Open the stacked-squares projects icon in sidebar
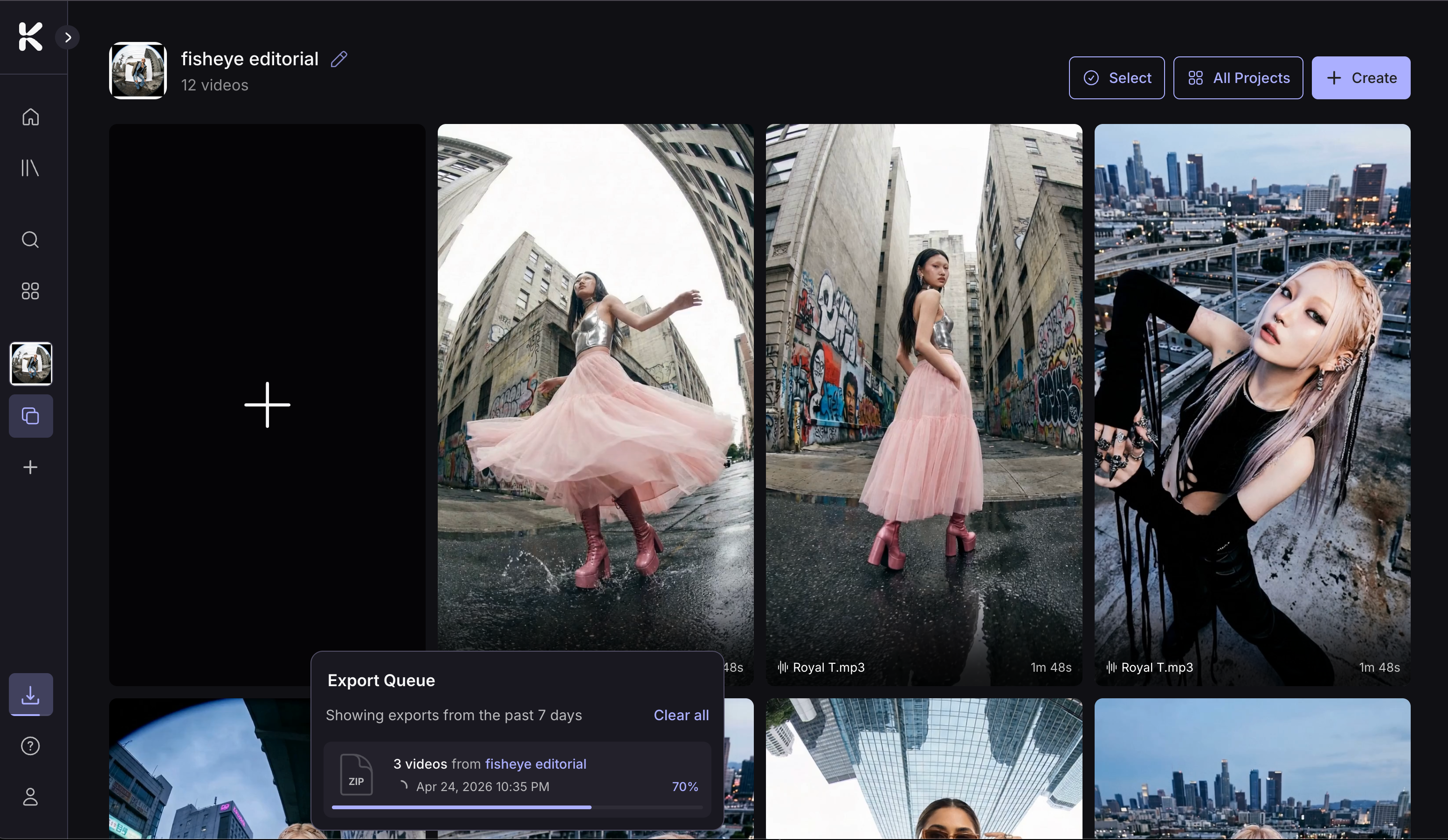The height and width of the screenshot is (840, 1448). [x=31, y=416]
